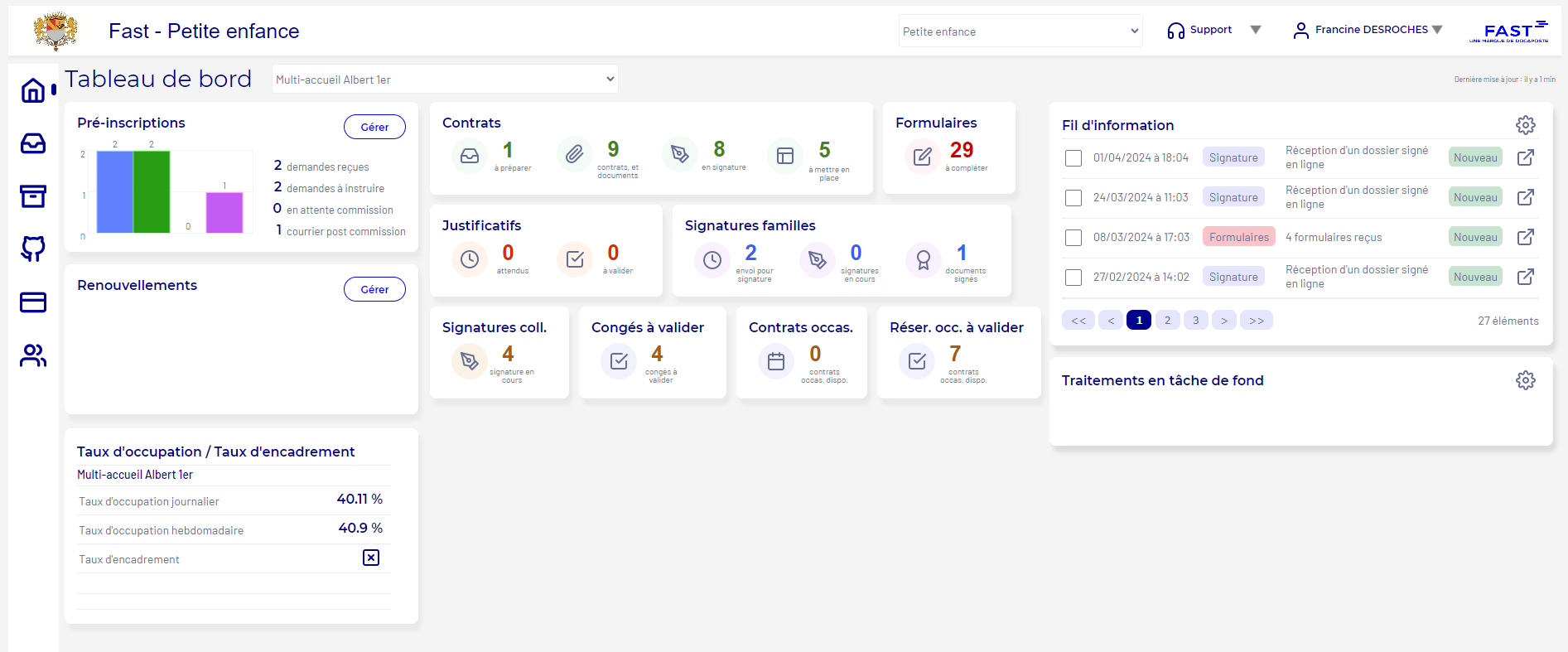Click the pen 'en signature' contracts icon
1568x652 pixels.
[x=679, y=154]
